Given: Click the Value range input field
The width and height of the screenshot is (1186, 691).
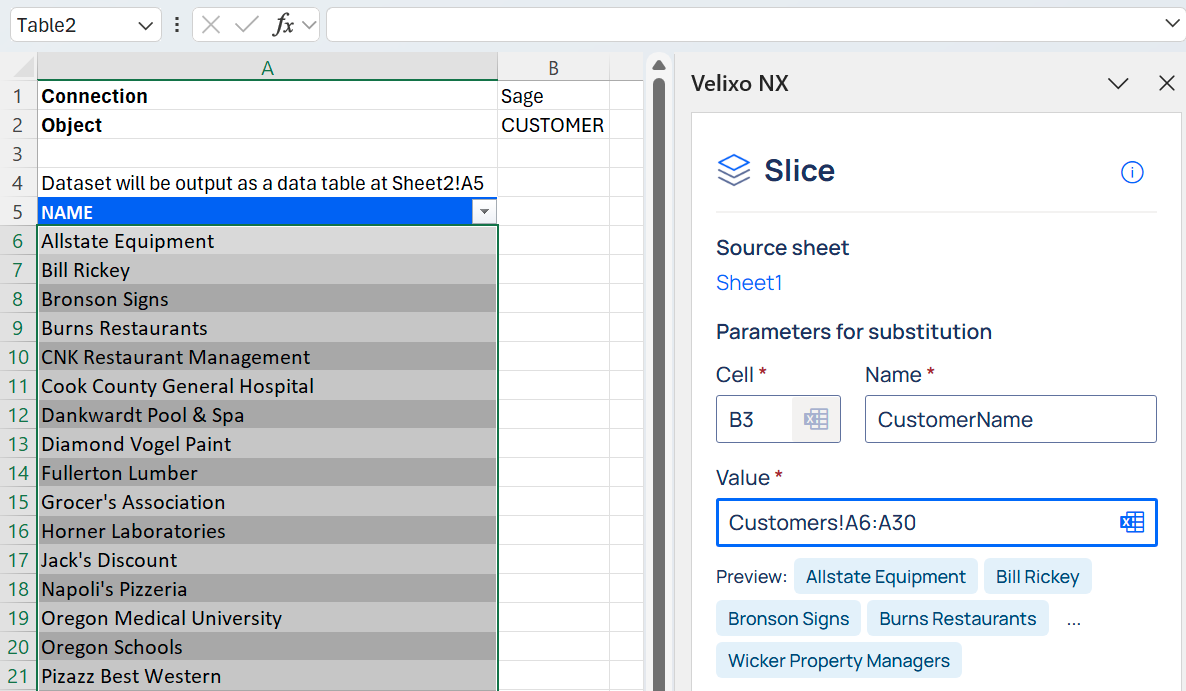Looking at the screenshot, I should coord(915,522).
